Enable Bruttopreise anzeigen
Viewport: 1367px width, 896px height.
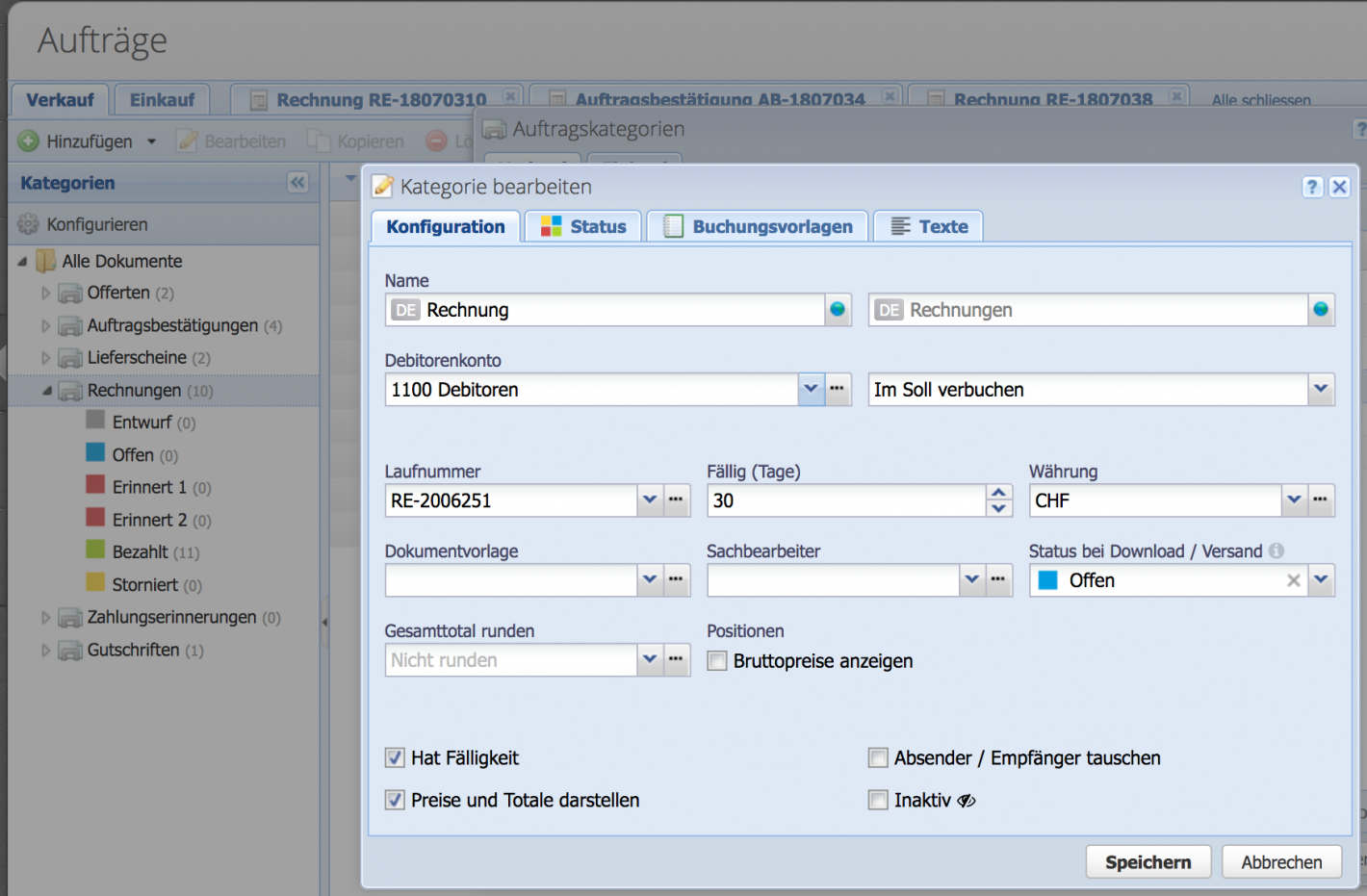(716, 661)
